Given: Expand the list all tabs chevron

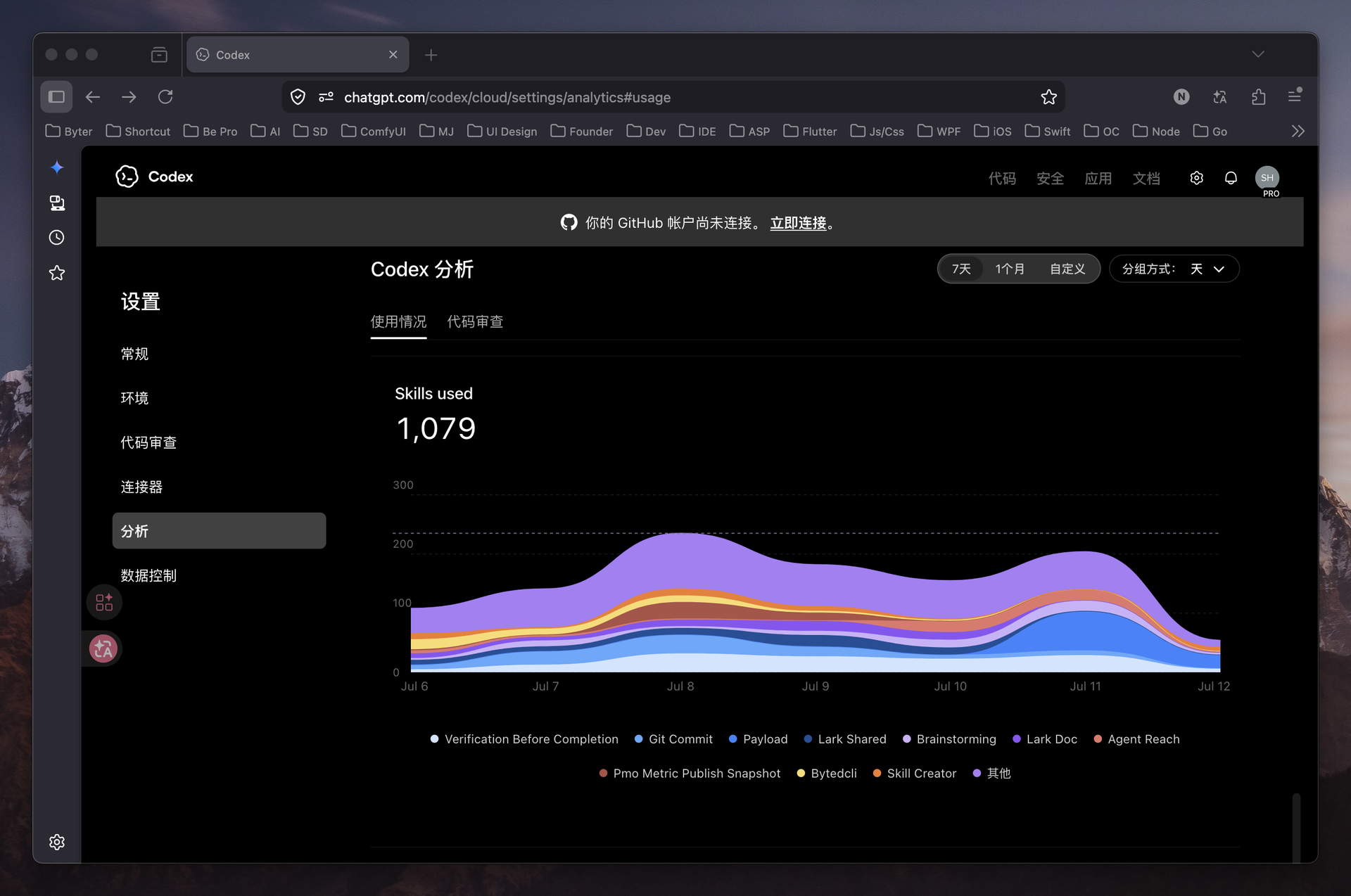Looking at the screenshot, I should click(x=1258, y=55).
